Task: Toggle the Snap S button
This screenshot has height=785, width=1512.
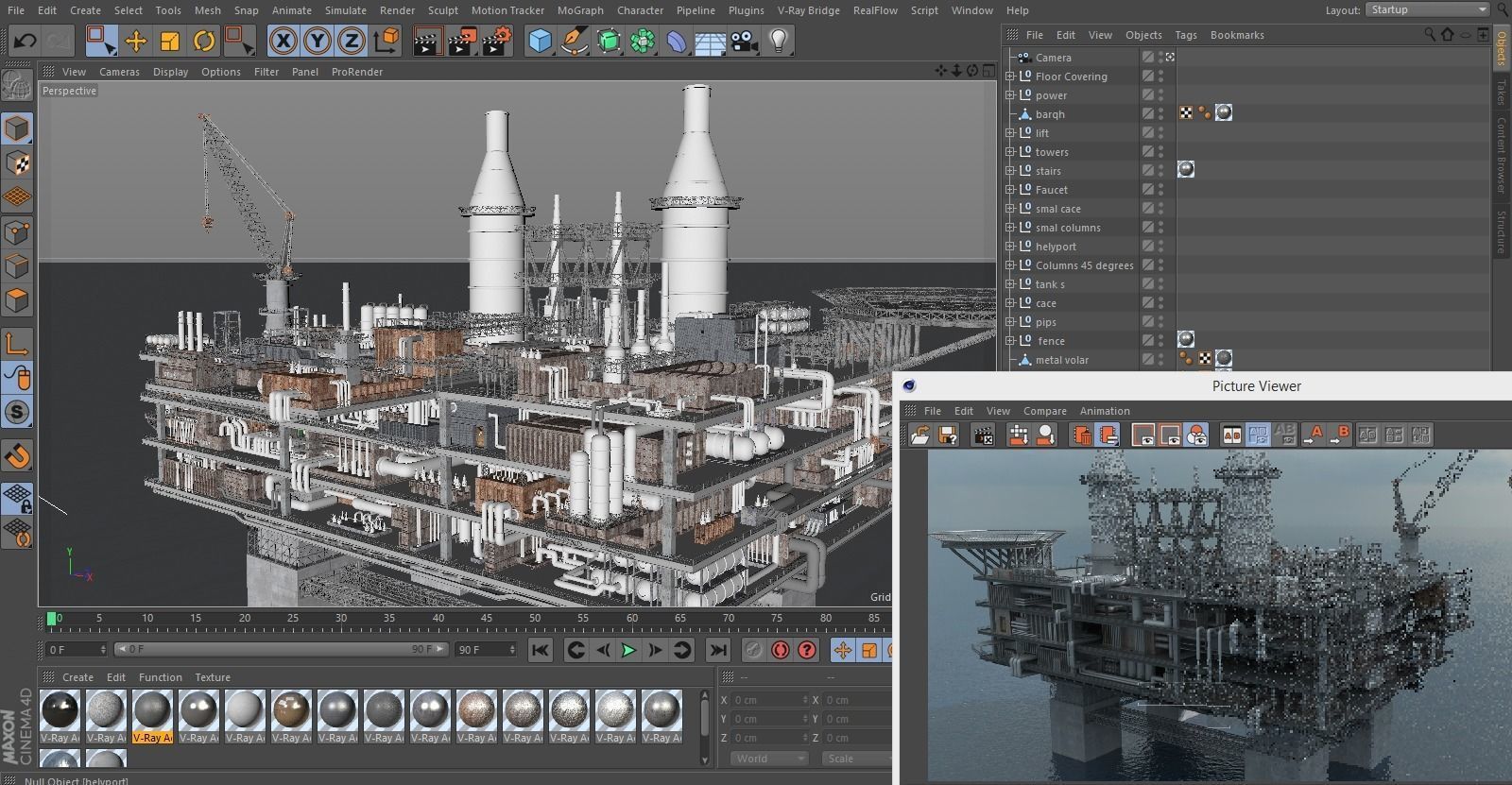Action: (17, 413)
